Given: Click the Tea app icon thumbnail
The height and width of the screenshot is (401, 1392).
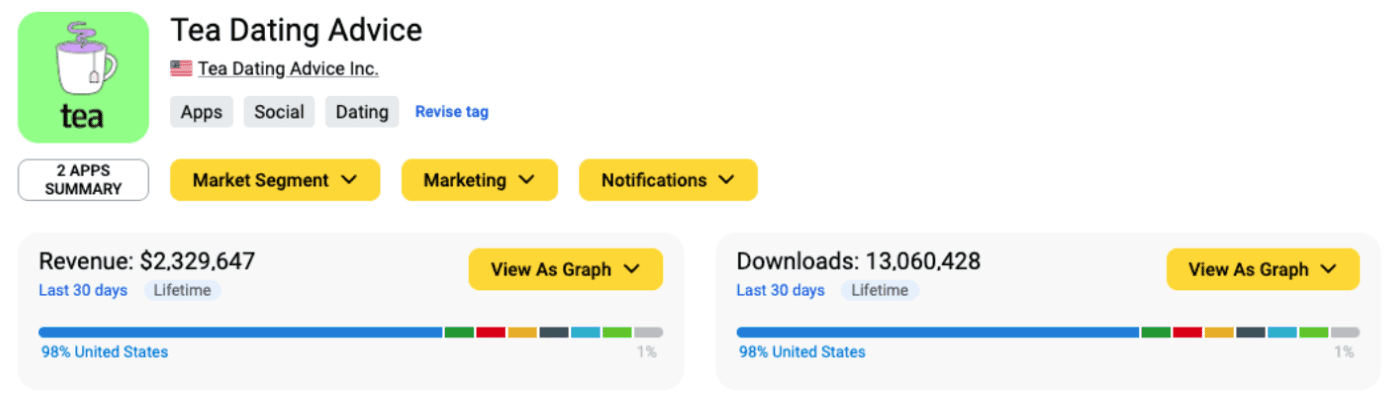Looking at the screenshot, I should tap(83, 77).
